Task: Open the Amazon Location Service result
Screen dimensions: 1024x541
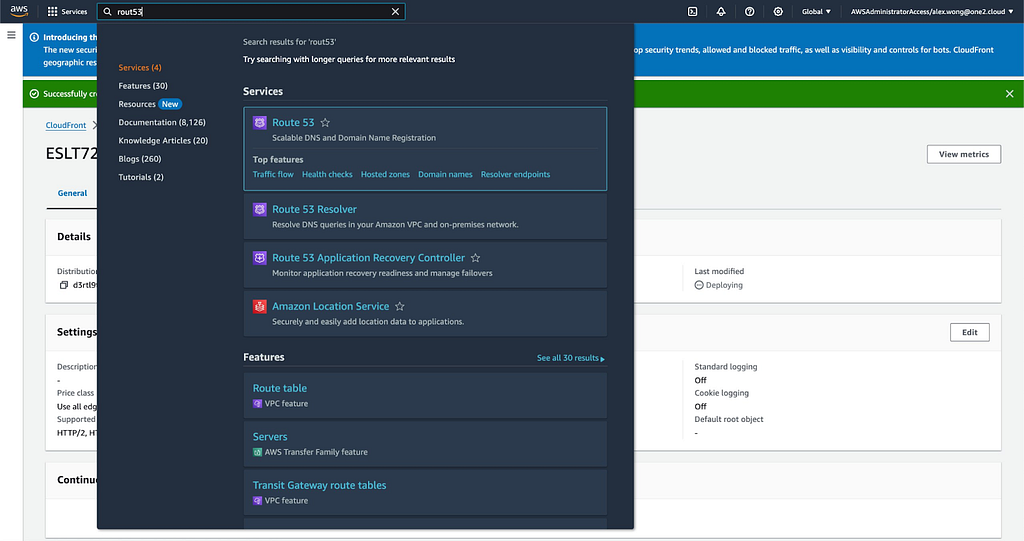Action: click(x=330, y=306)
